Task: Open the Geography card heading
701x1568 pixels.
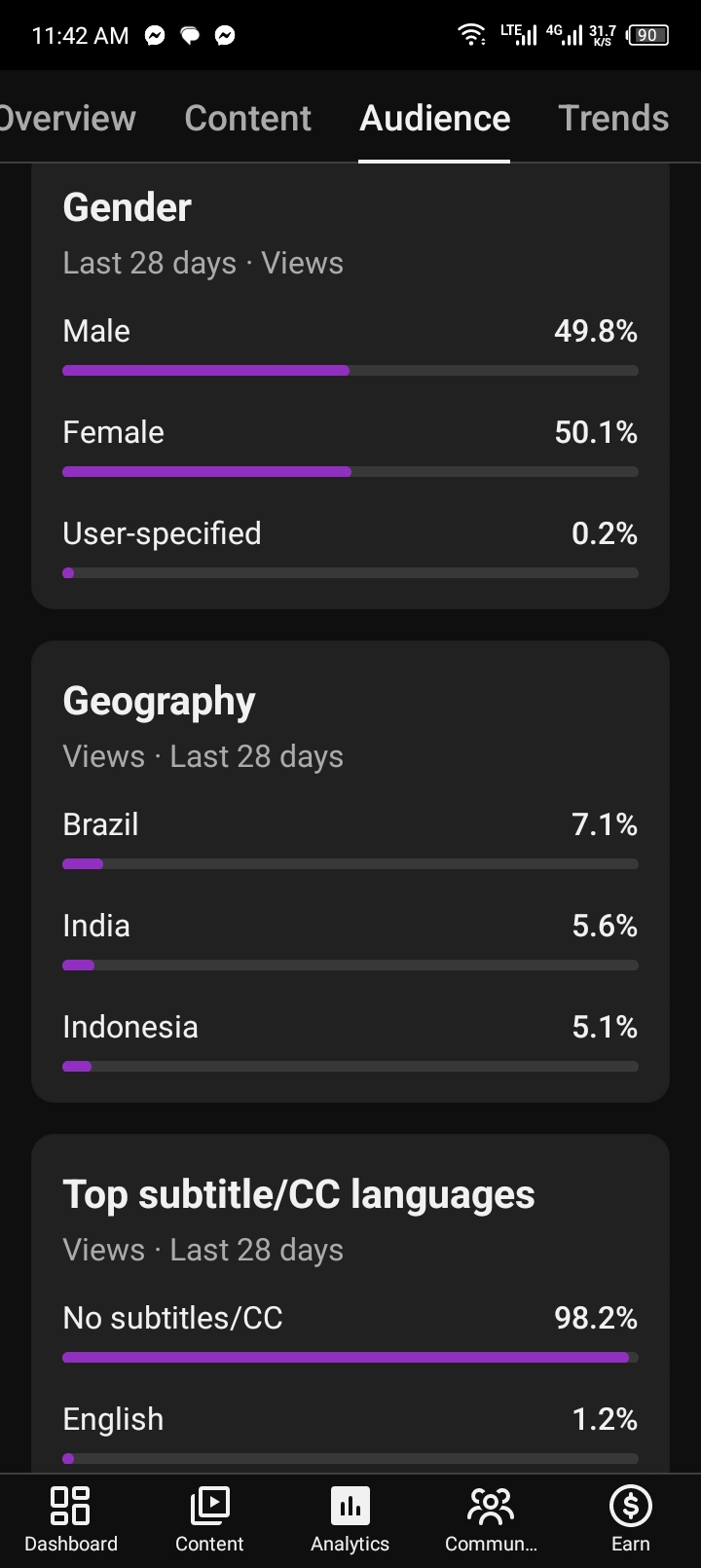Action: (159, 701)
